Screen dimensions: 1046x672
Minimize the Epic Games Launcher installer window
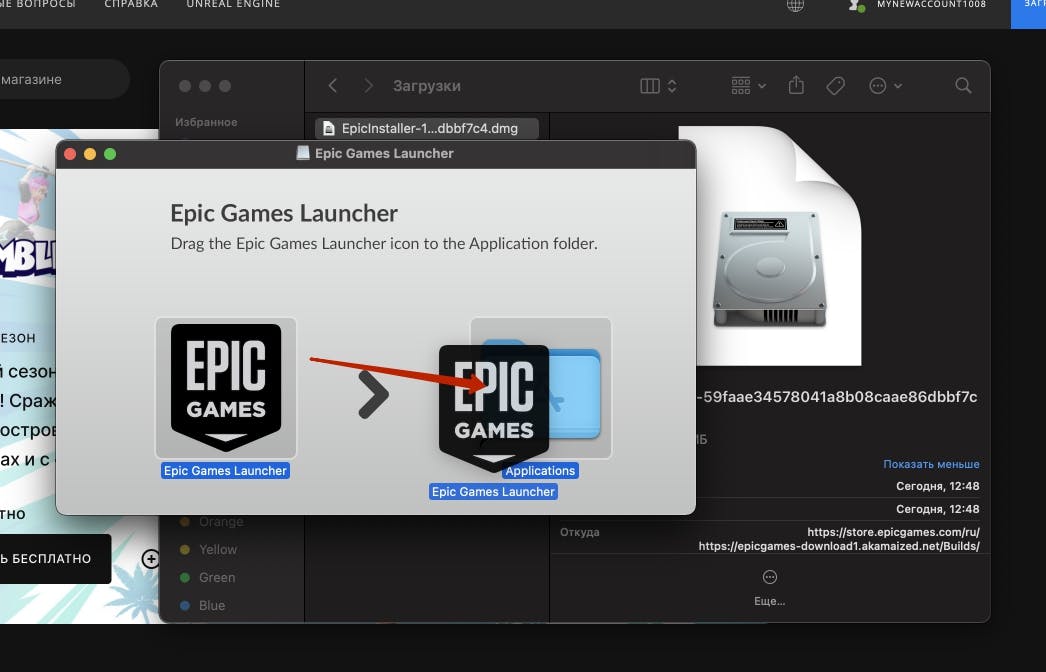[x=90, y=154]
